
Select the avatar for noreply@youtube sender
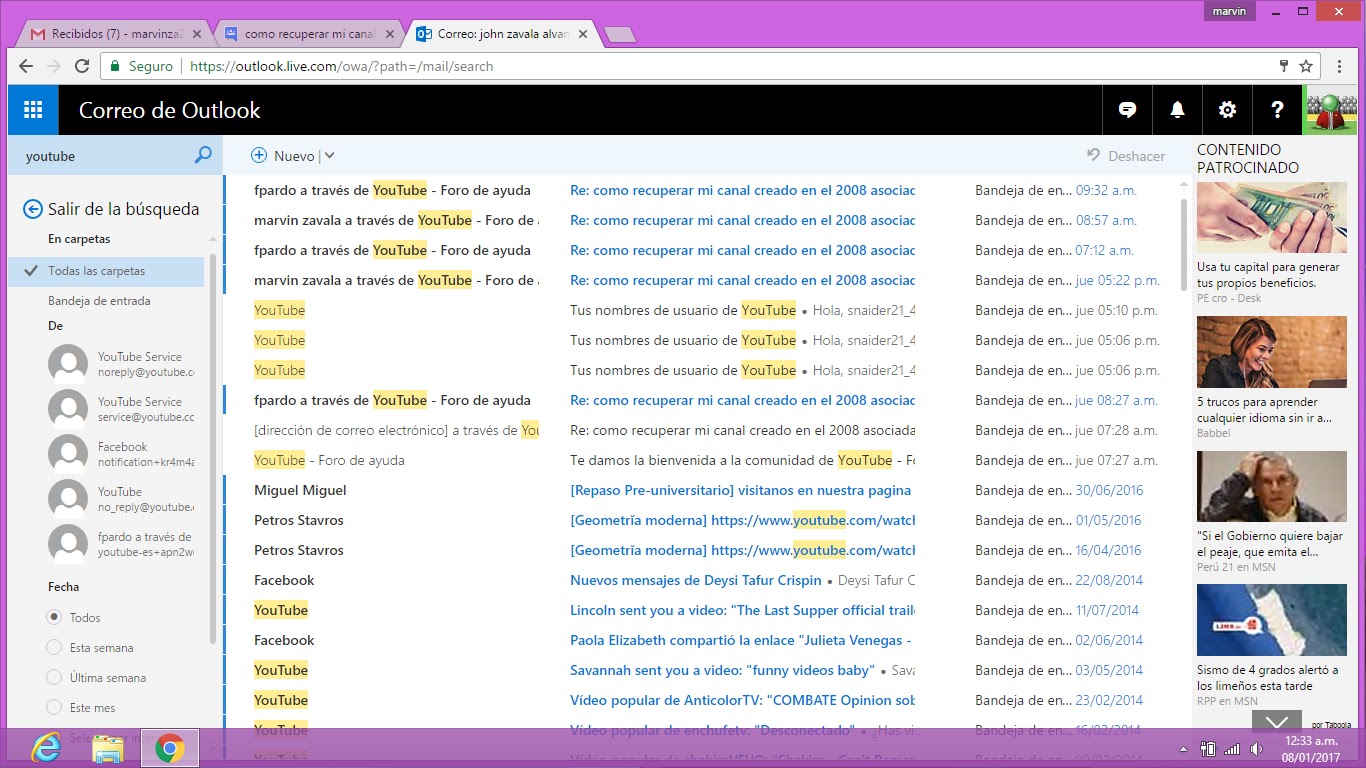68,364
